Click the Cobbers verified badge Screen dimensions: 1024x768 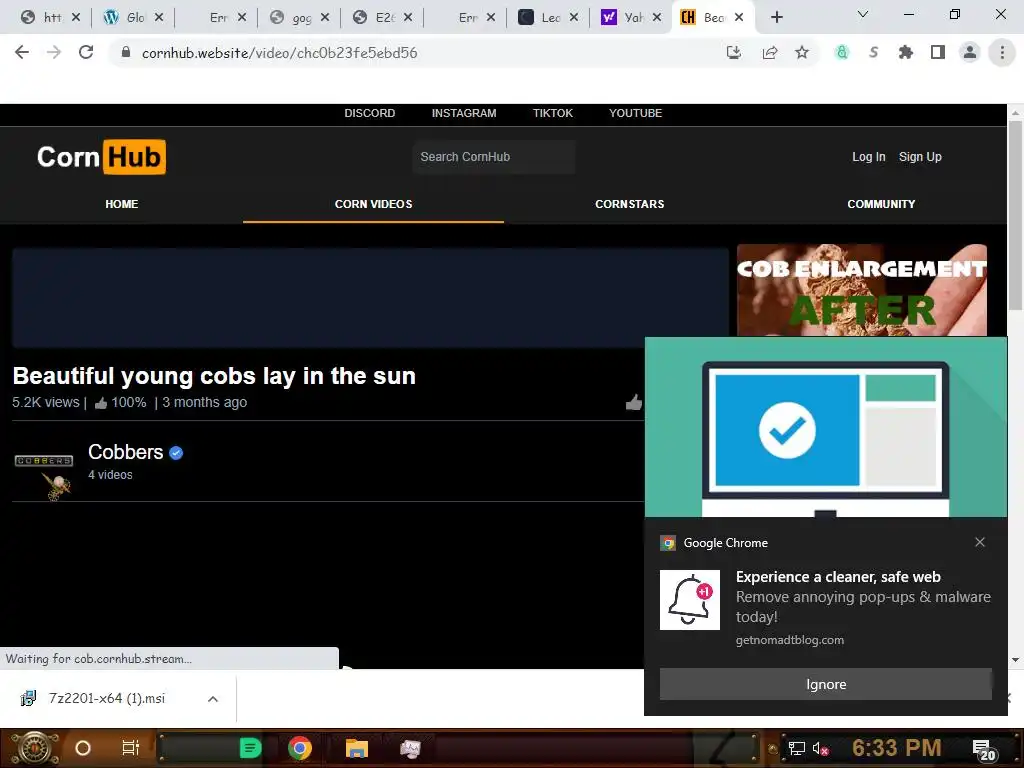tap(176, 453)
